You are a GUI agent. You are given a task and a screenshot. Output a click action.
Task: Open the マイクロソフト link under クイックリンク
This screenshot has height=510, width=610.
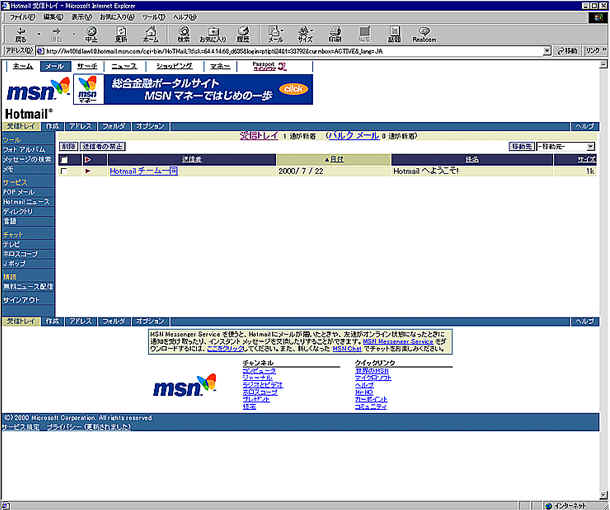pyautogui.click(x=373, y=378)
